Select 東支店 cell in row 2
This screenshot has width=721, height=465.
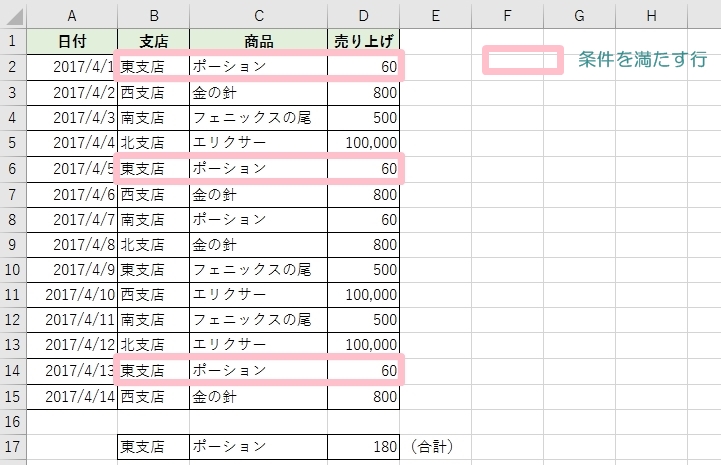click(x=154, y=67)
